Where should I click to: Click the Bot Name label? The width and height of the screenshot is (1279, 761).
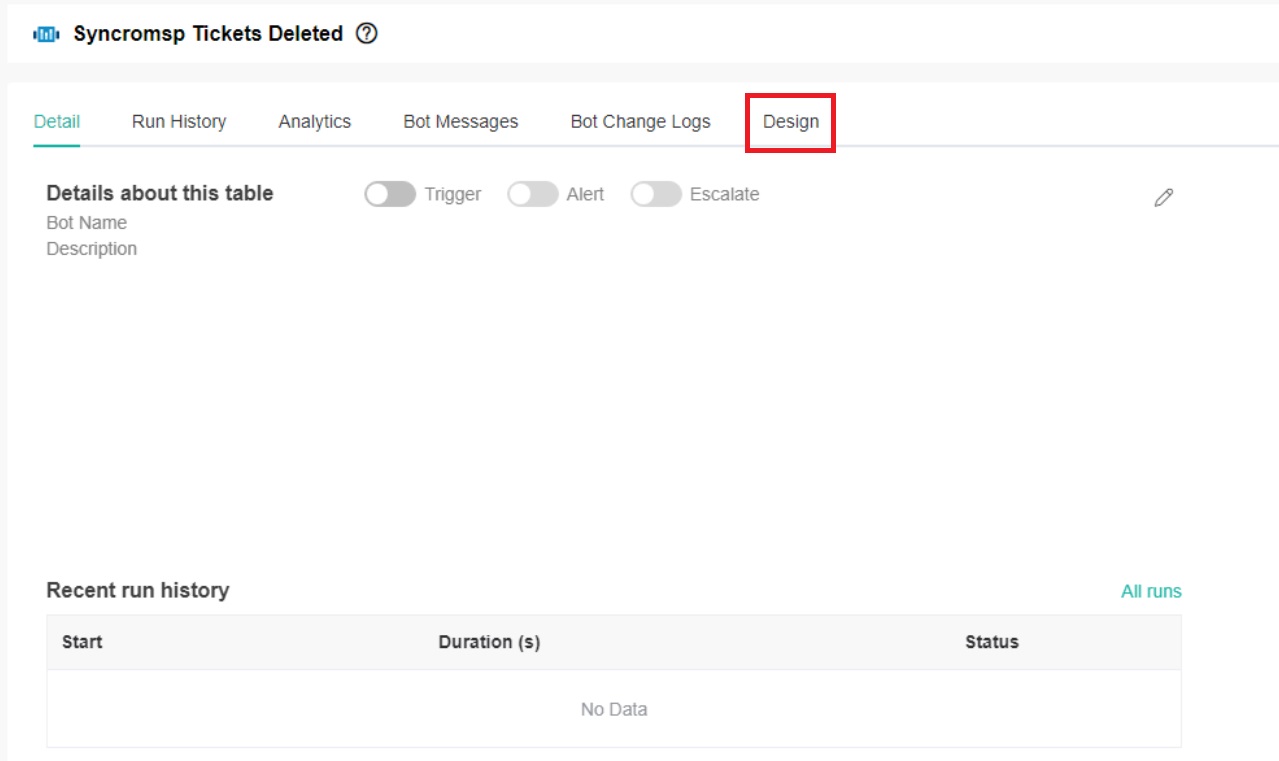point(86,222)
